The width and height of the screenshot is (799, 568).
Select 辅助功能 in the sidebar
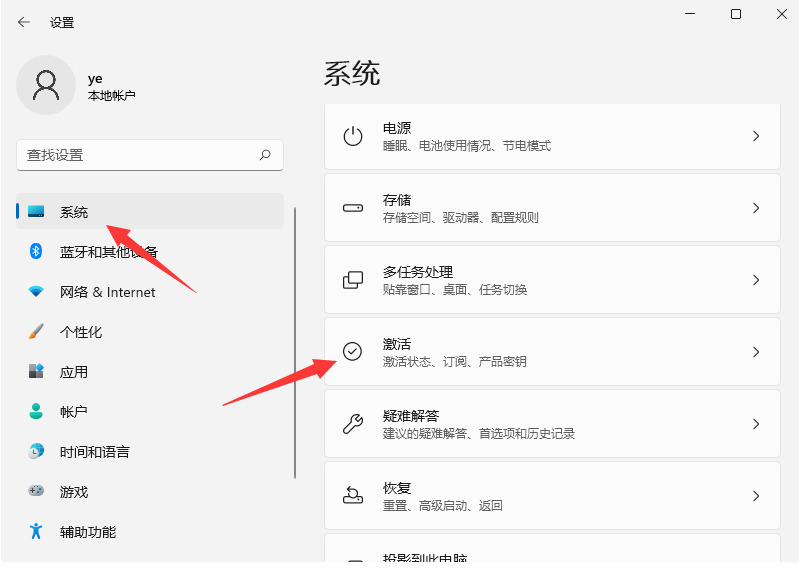(88, 532)
